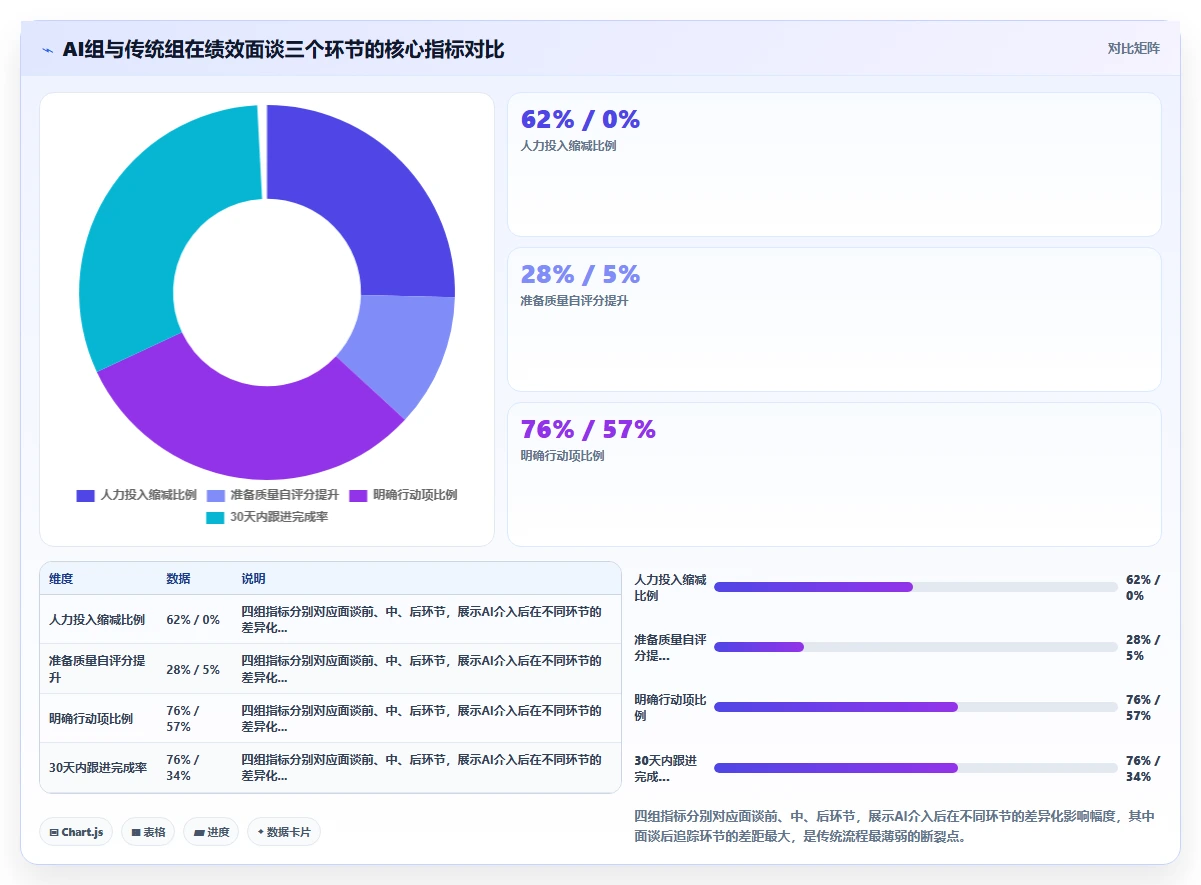Click the small icon before the dashboard title
This screenshot has width=1201, height=885.
pos(47,50)
